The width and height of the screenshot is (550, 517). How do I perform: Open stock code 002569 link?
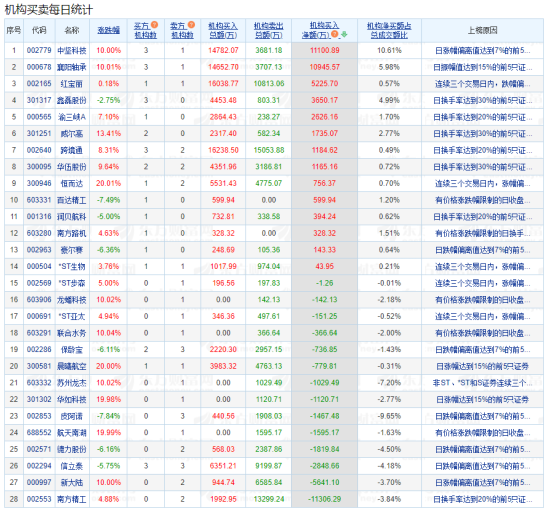click(x=39, y=283)
